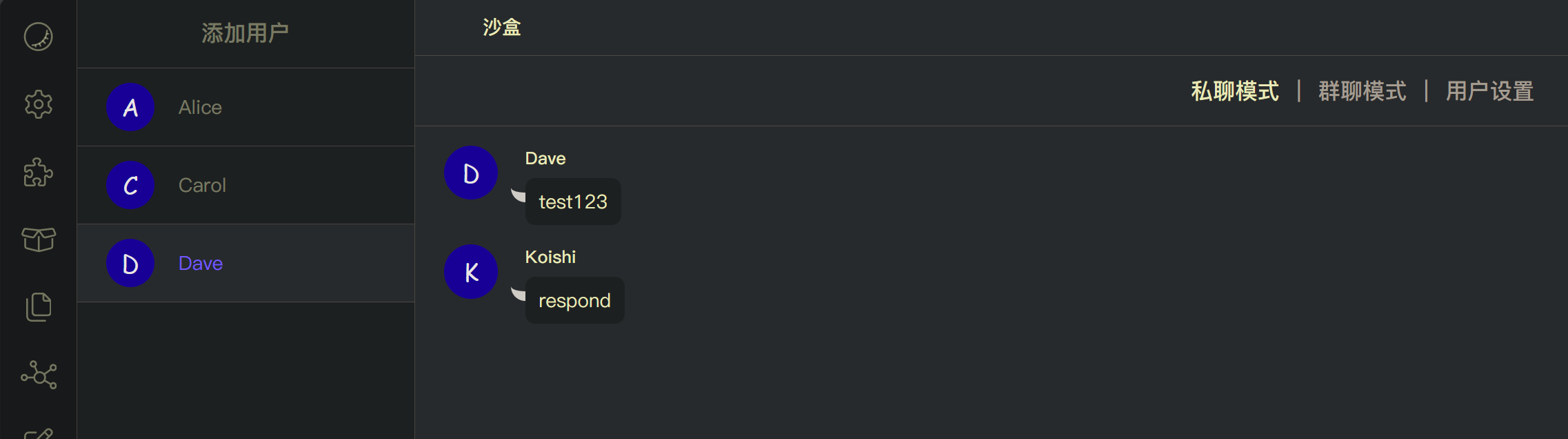This screenshot has height=439, width=1568.
Task: Open the 用户设置 tab
Action: point(1490,91)
